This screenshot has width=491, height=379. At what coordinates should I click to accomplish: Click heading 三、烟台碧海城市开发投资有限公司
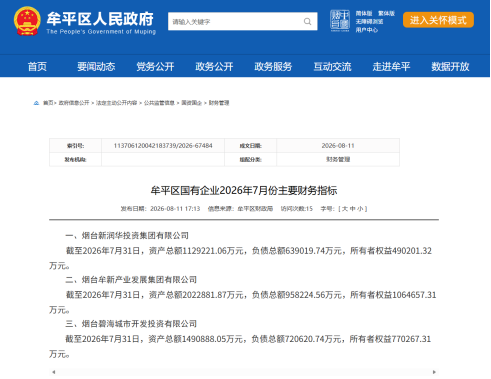(131, 324)
